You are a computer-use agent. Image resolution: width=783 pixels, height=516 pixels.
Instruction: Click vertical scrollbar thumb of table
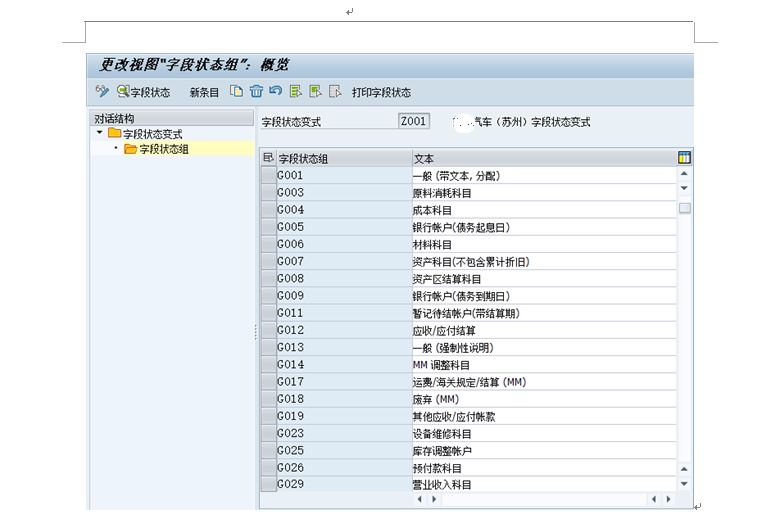tap(685, 208)
